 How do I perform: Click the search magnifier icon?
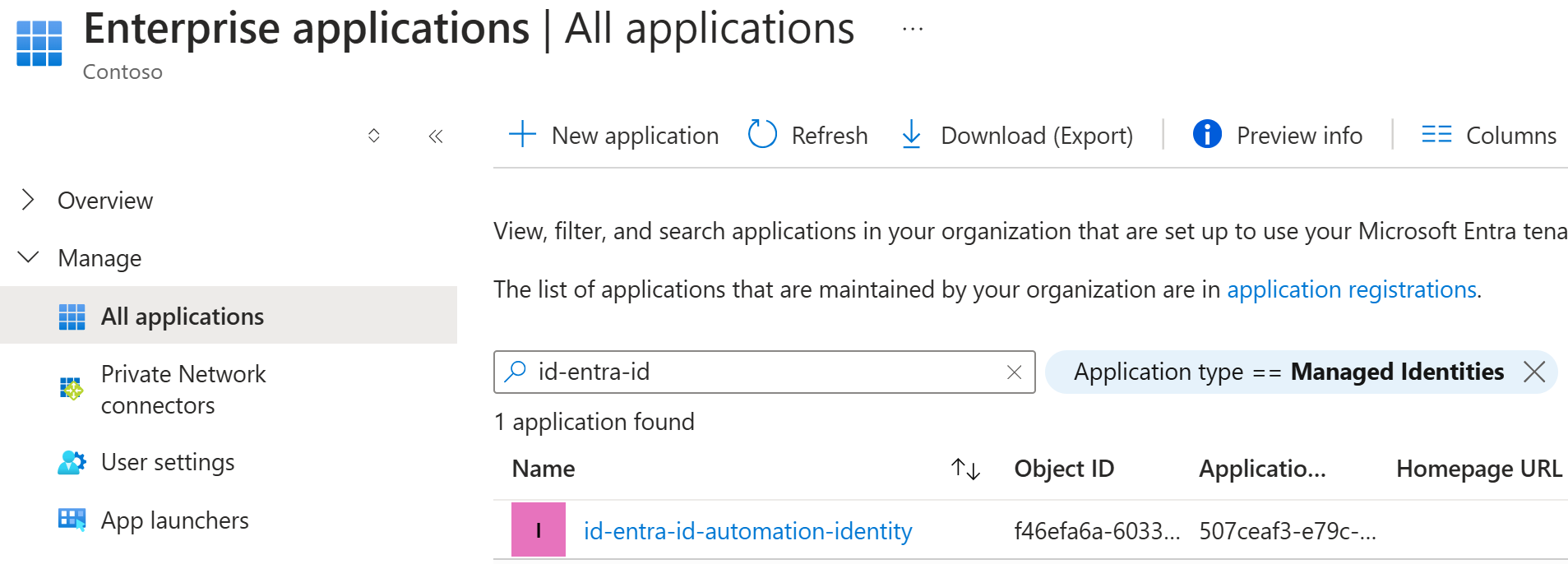(516, 372)
